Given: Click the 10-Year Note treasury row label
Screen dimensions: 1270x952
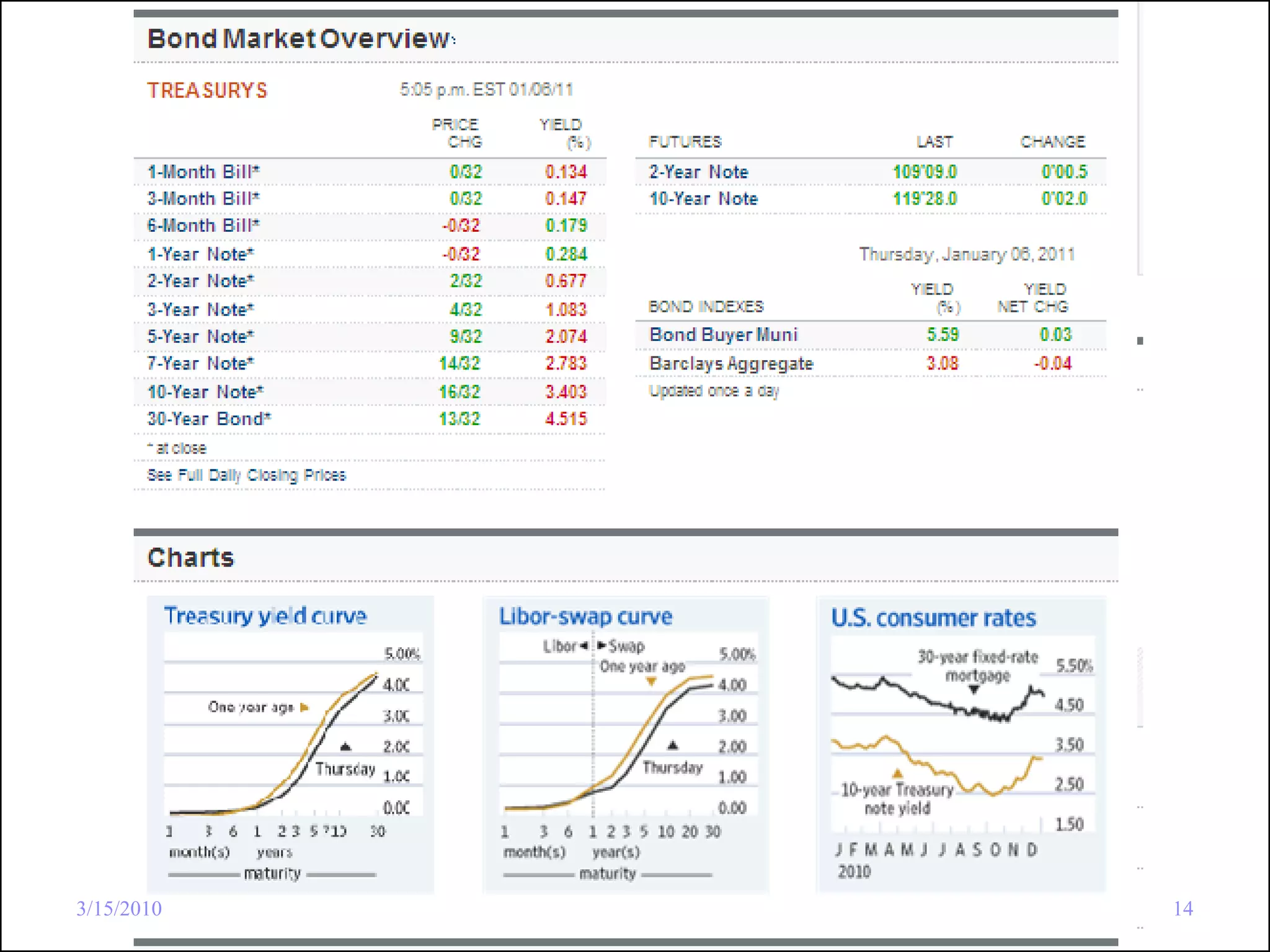Looking at the screenshot, I should tap(205, 392).
